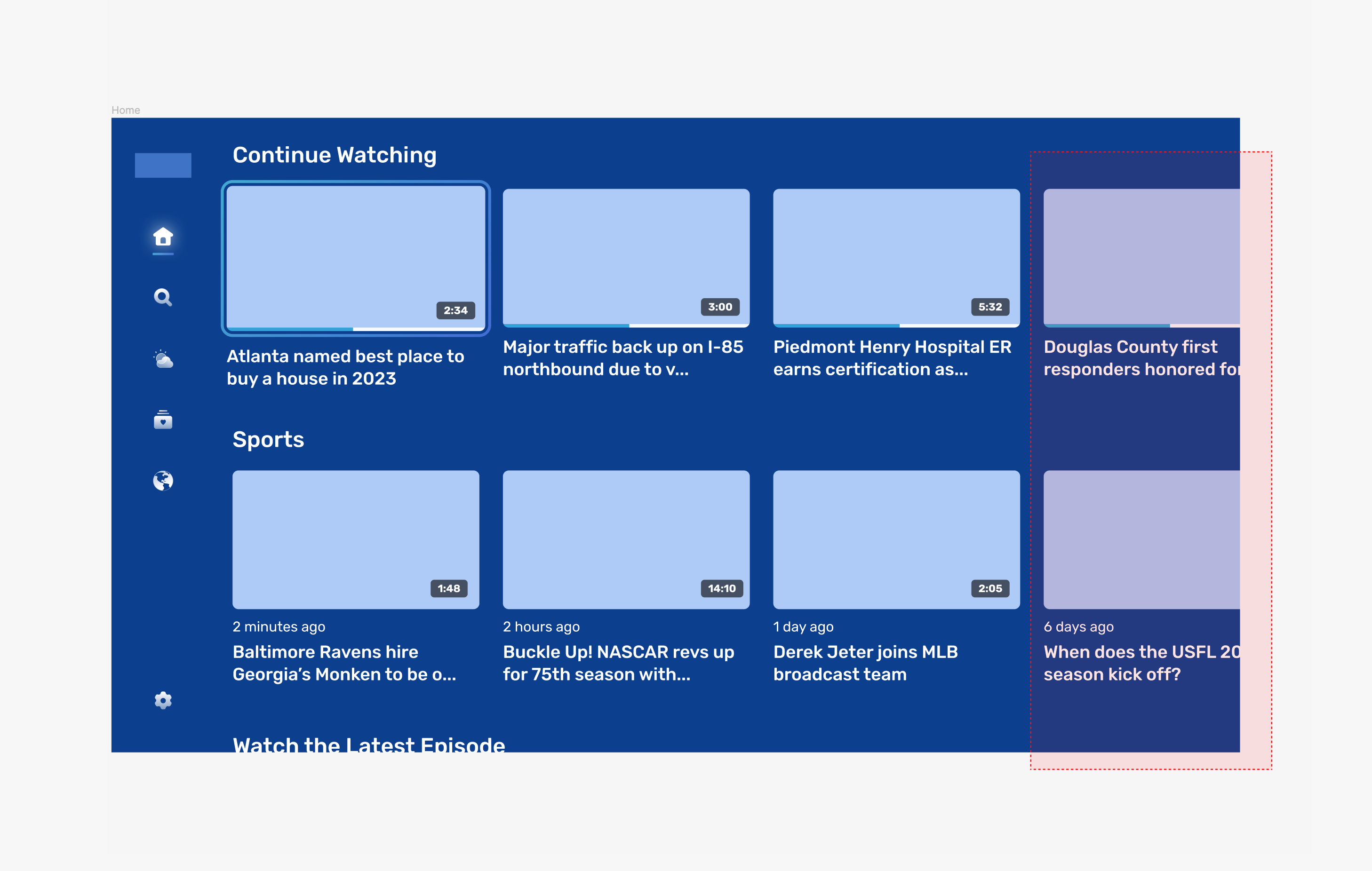This screenshot has width=1372, height=871.
Task: Select the Atlanta best place thumbnail
Action: (356, 259)
